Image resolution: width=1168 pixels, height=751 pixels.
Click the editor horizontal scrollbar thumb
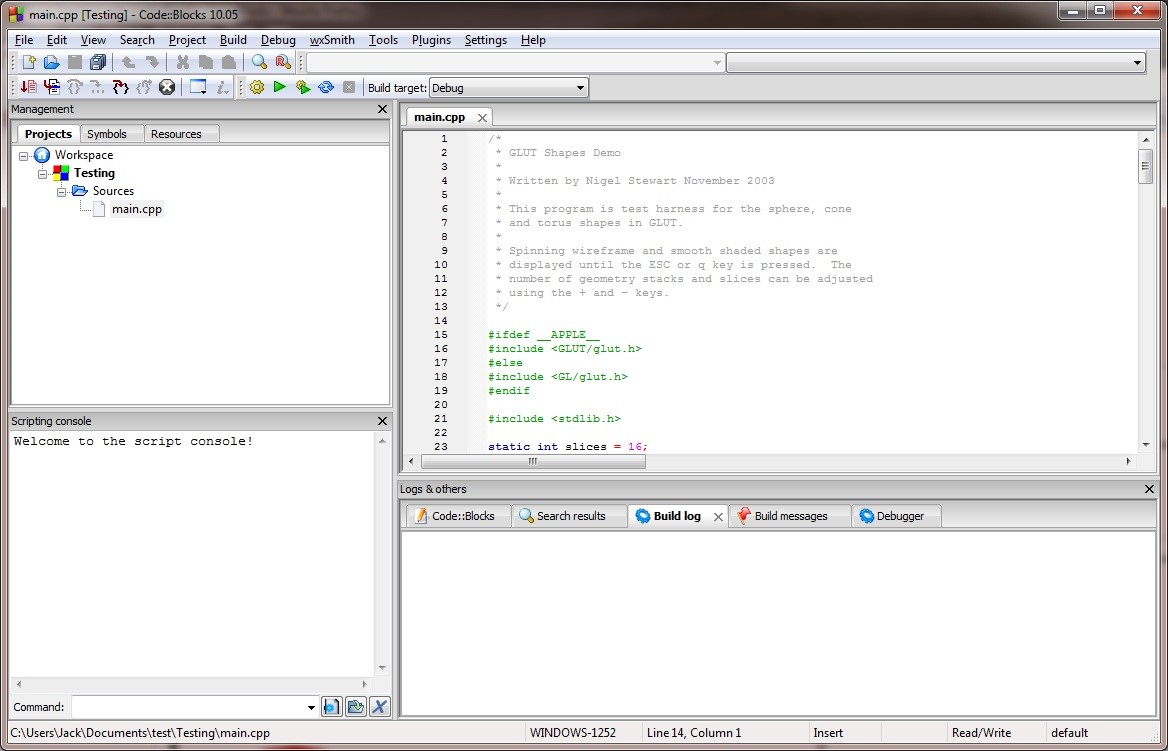click(533, 462)
